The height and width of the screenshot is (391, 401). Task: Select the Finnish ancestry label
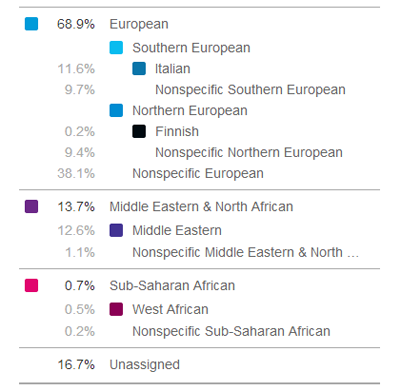pyautogui.click(x=177, y=131)
